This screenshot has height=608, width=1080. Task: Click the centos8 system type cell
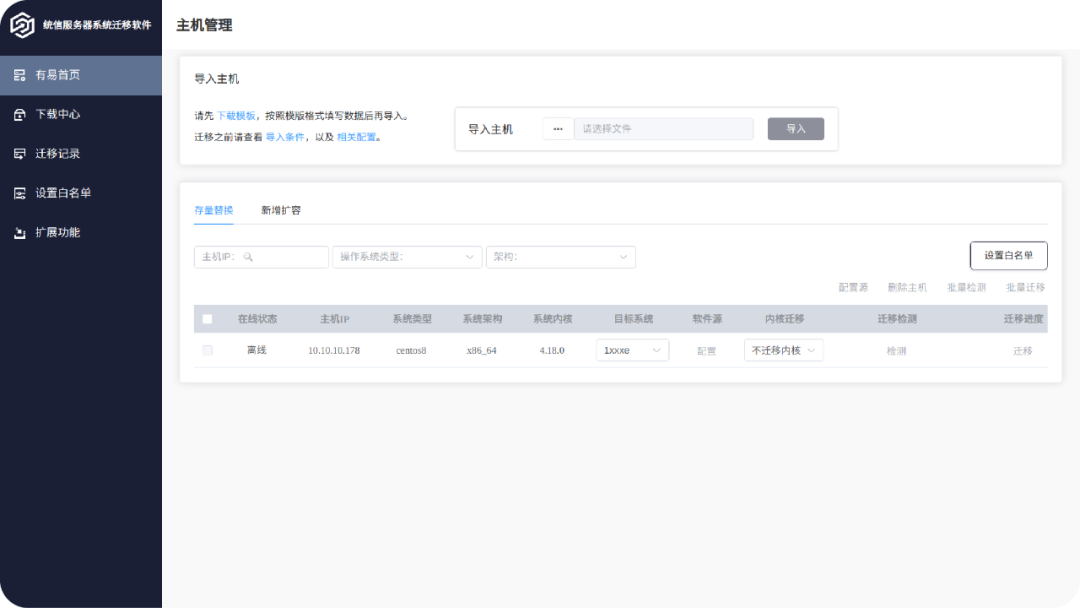pos(411,350)
